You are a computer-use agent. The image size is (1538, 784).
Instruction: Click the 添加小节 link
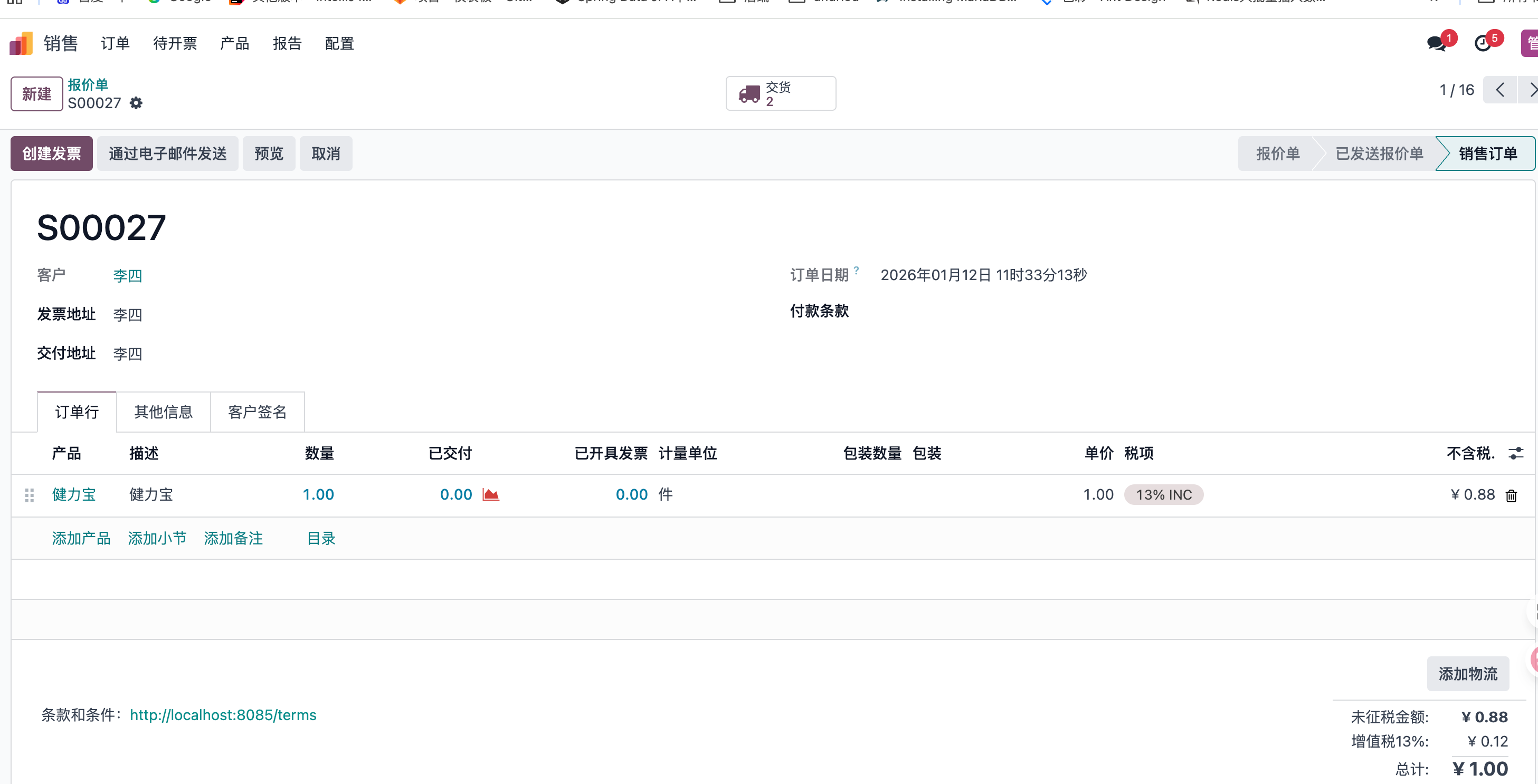point(157,539)
